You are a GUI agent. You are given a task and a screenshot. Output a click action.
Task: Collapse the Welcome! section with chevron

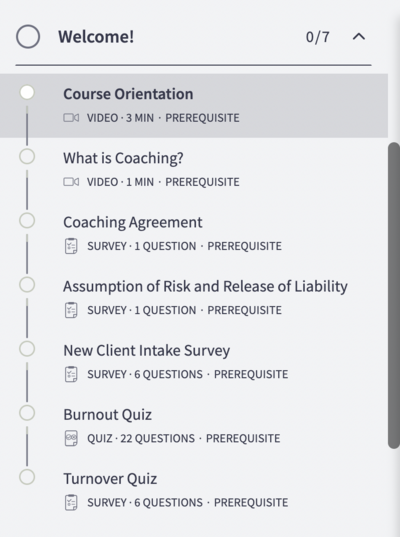[x=359, y=36]
